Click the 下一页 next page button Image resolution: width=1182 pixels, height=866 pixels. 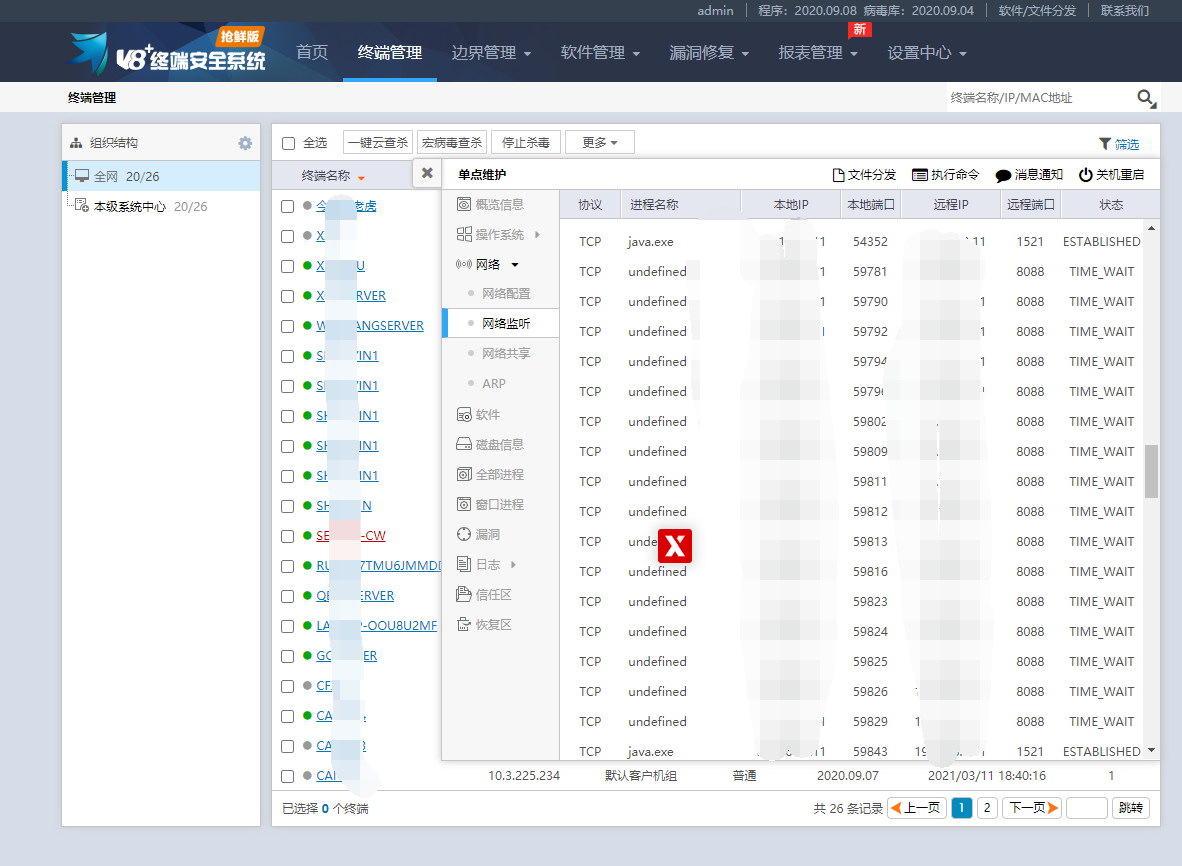tap(1032, 808)
